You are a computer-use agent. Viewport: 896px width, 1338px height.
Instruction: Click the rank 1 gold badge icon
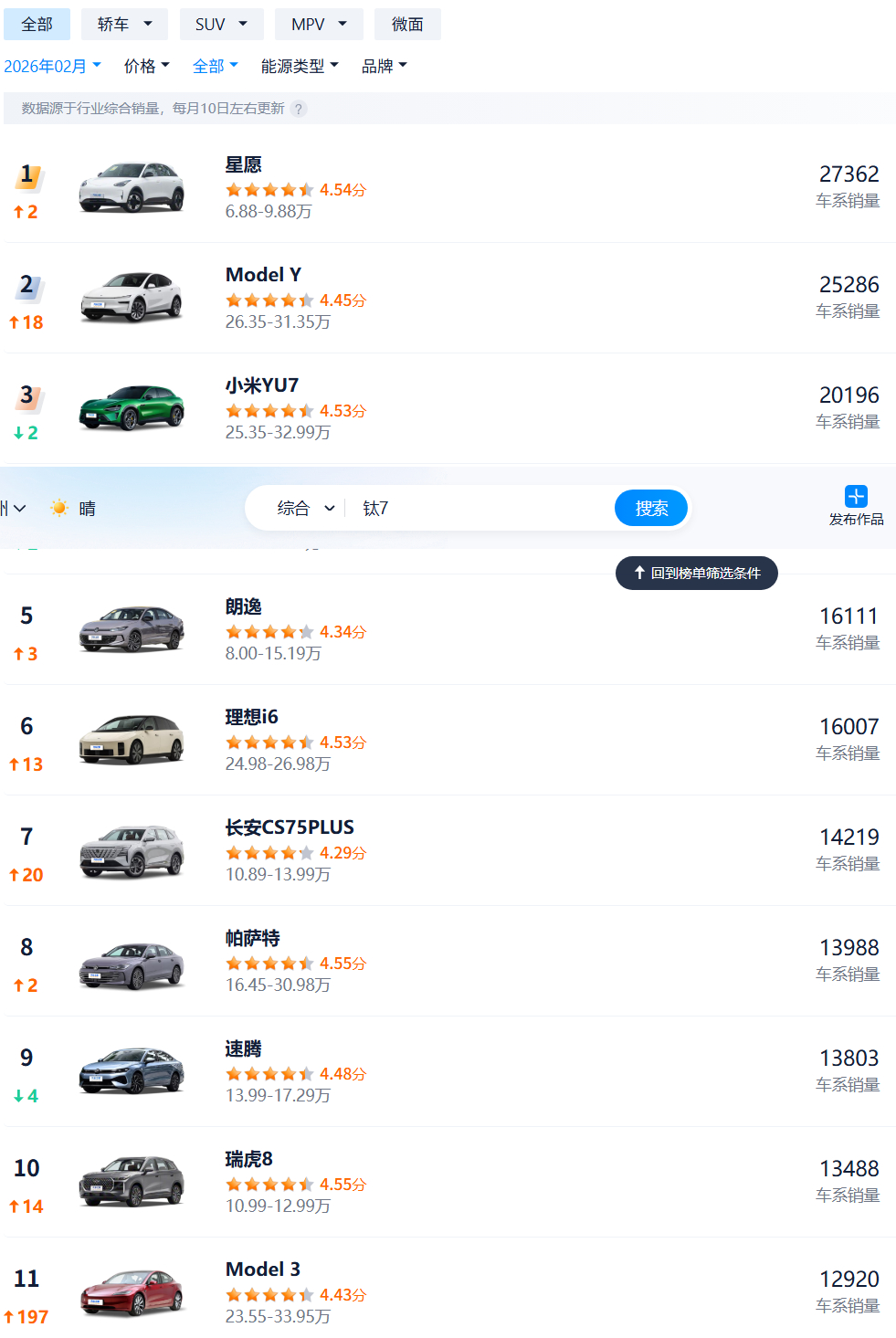28,175
